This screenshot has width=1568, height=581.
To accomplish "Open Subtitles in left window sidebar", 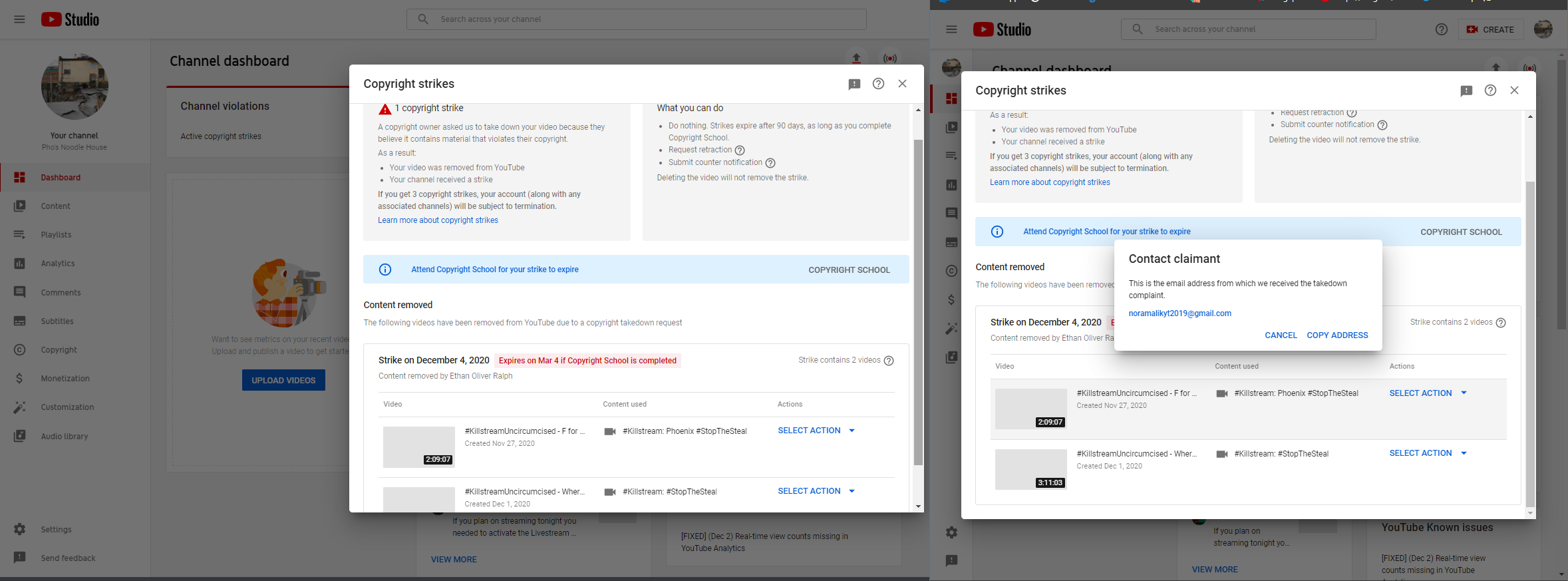I will pos(75,321).
